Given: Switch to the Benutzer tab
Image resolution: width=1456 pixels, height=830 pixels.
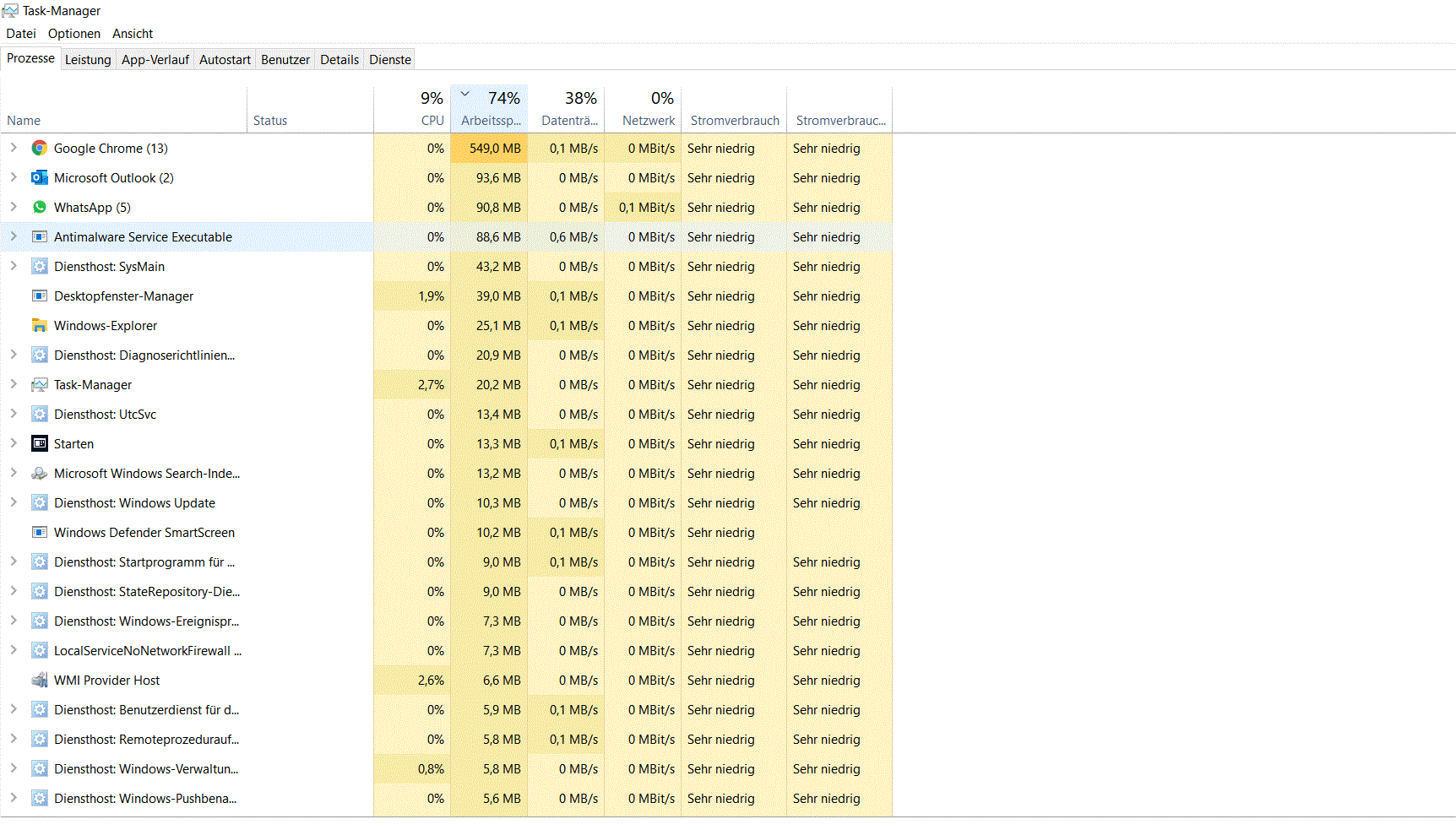Looking at the screenshot, I should coord(285,60).
